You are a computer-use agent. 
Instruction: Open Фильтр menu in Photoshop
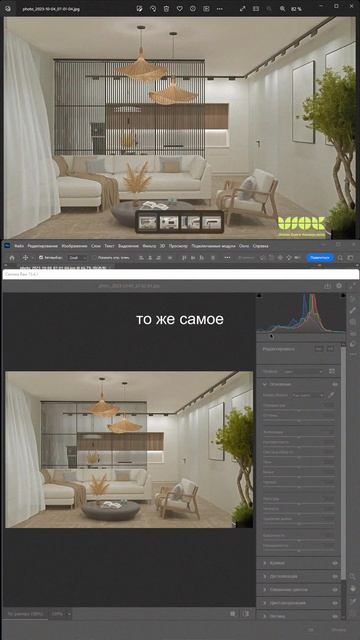click(x=149, y=246)
